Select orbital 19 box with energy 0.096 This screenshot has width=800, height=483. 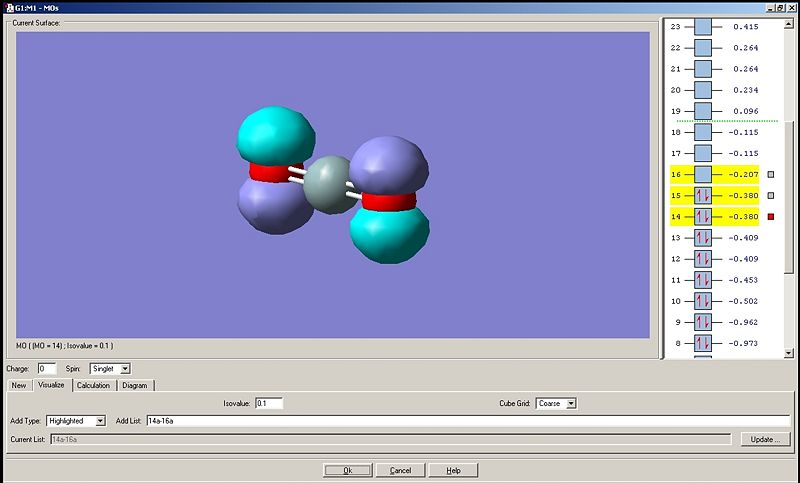click(x=703, y=111)
